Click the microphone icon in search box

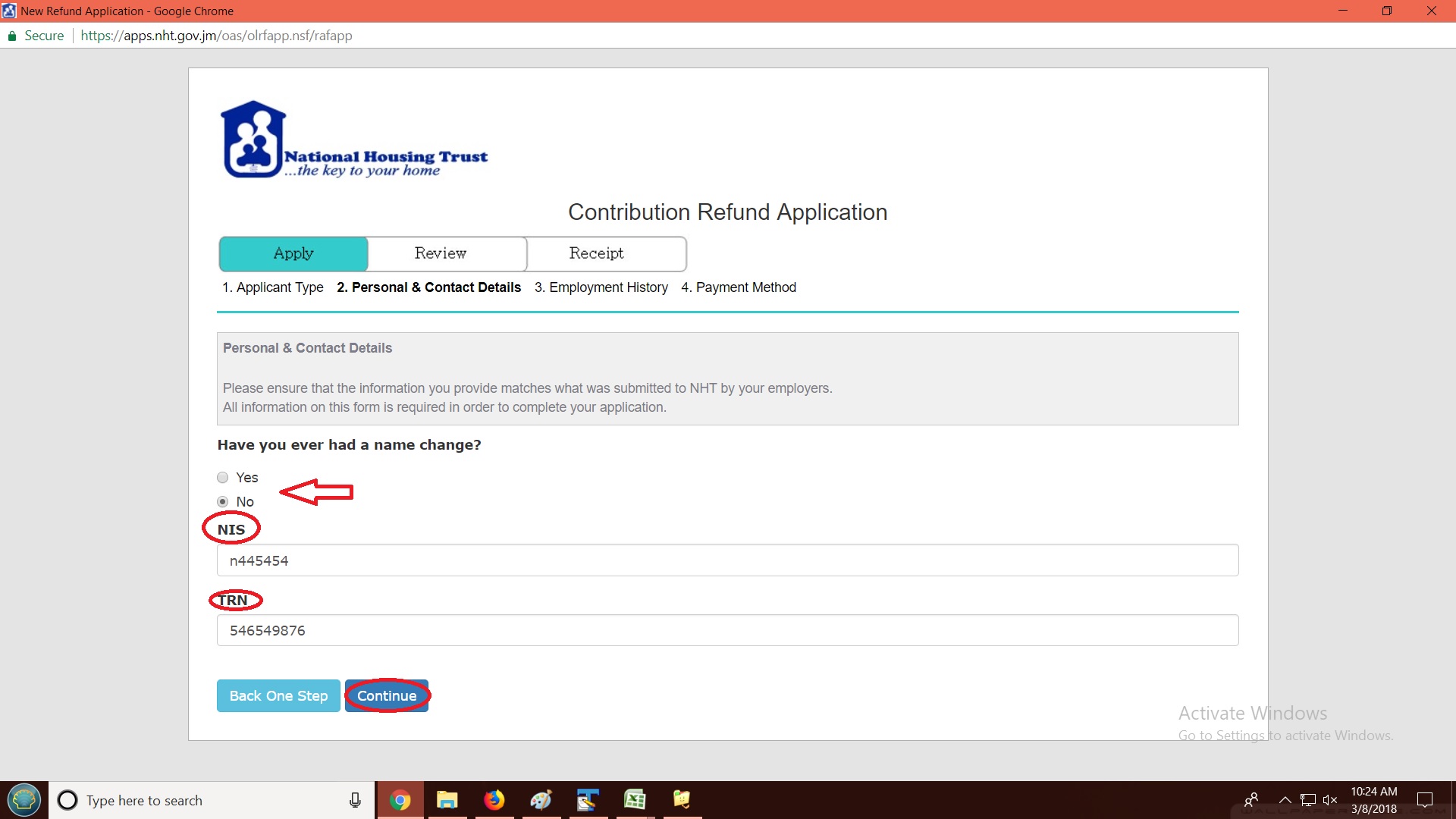coord(355,800)
